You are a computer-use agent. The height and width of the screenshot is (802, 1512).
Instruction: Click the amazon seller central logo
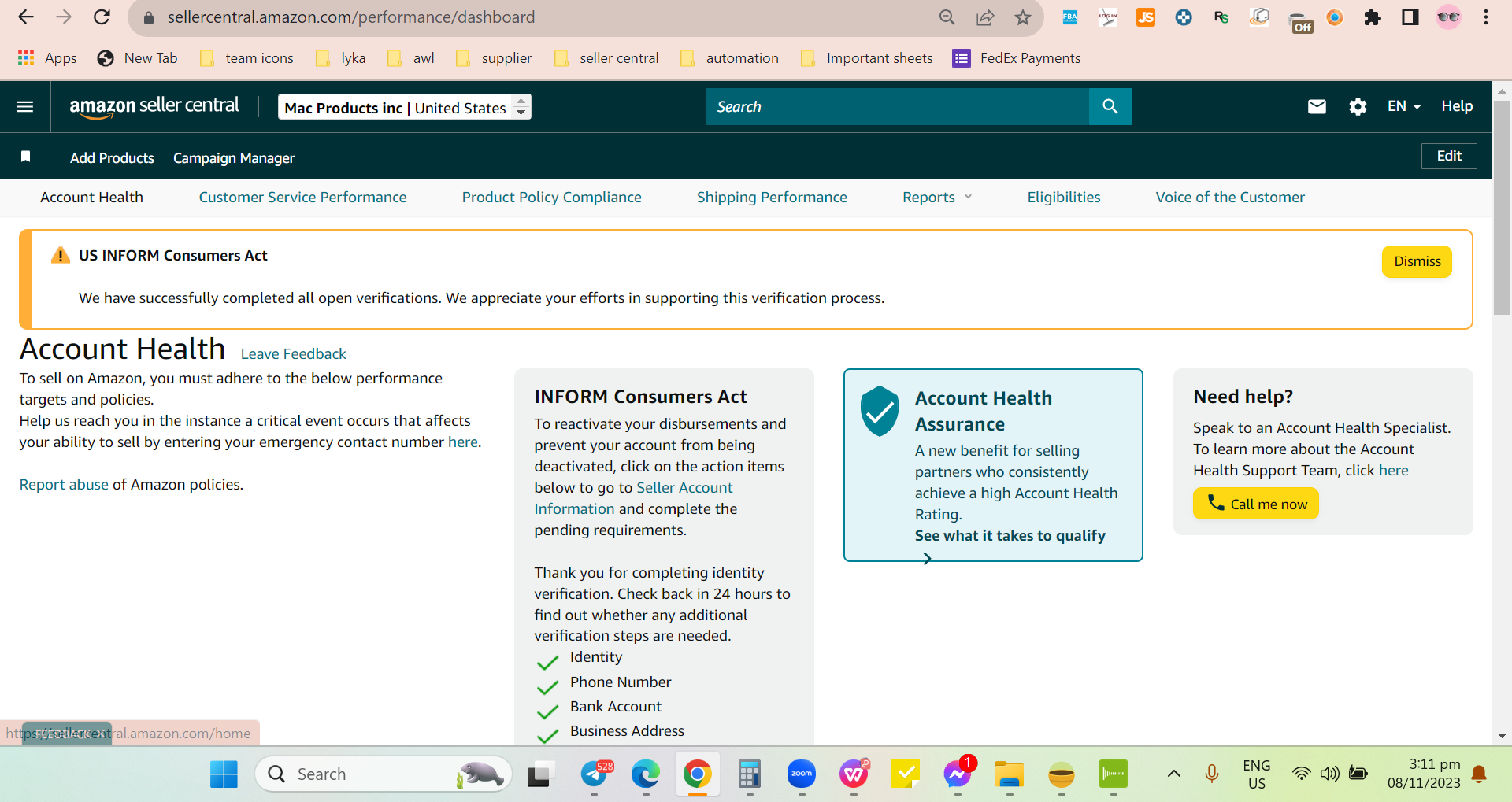point(154,106)
